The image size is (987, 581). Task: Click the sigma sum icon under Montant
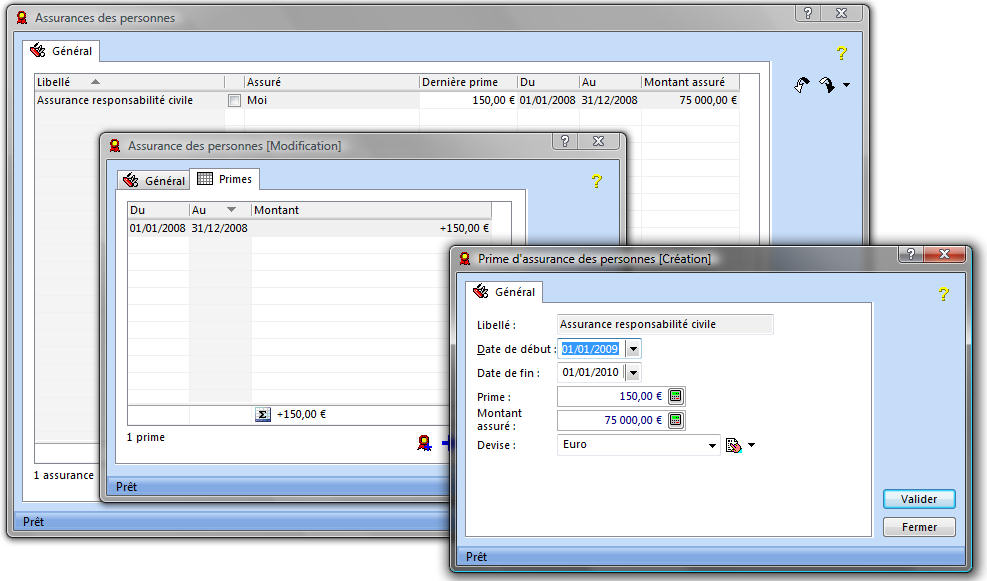click(263, 415)
